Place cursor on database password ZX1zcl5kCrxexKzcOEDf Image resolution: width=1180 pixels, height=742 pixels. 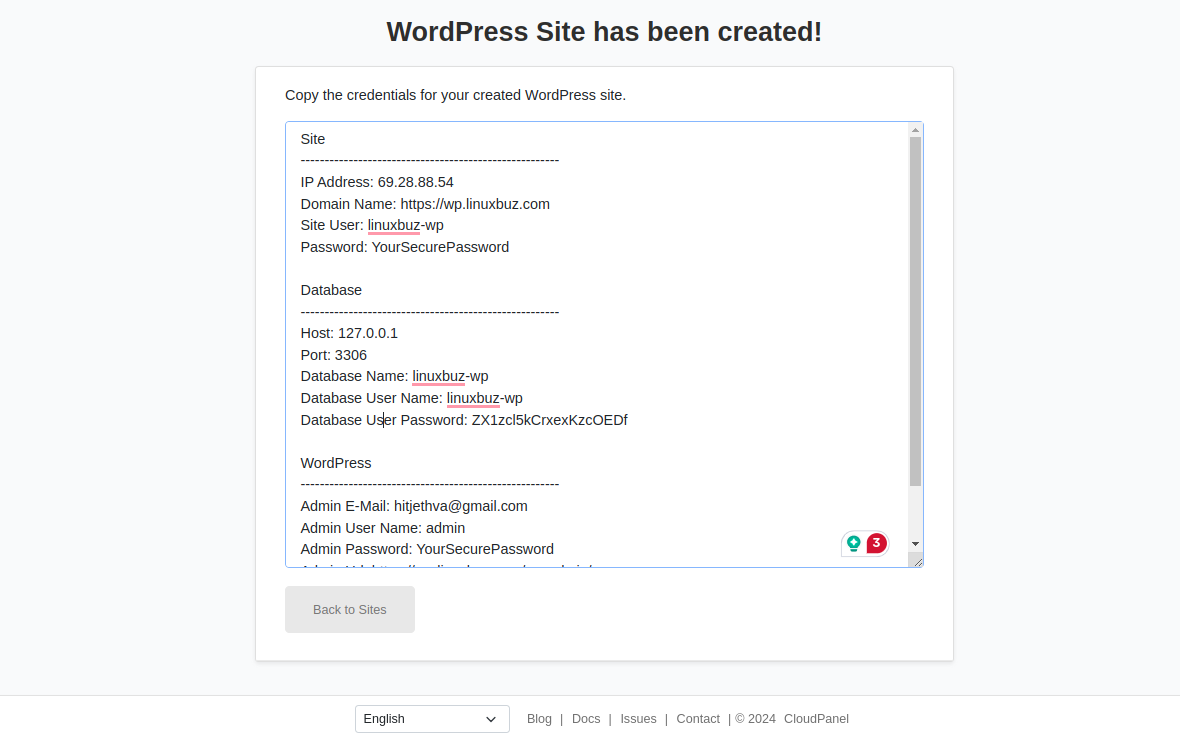(x=549, y=420)
